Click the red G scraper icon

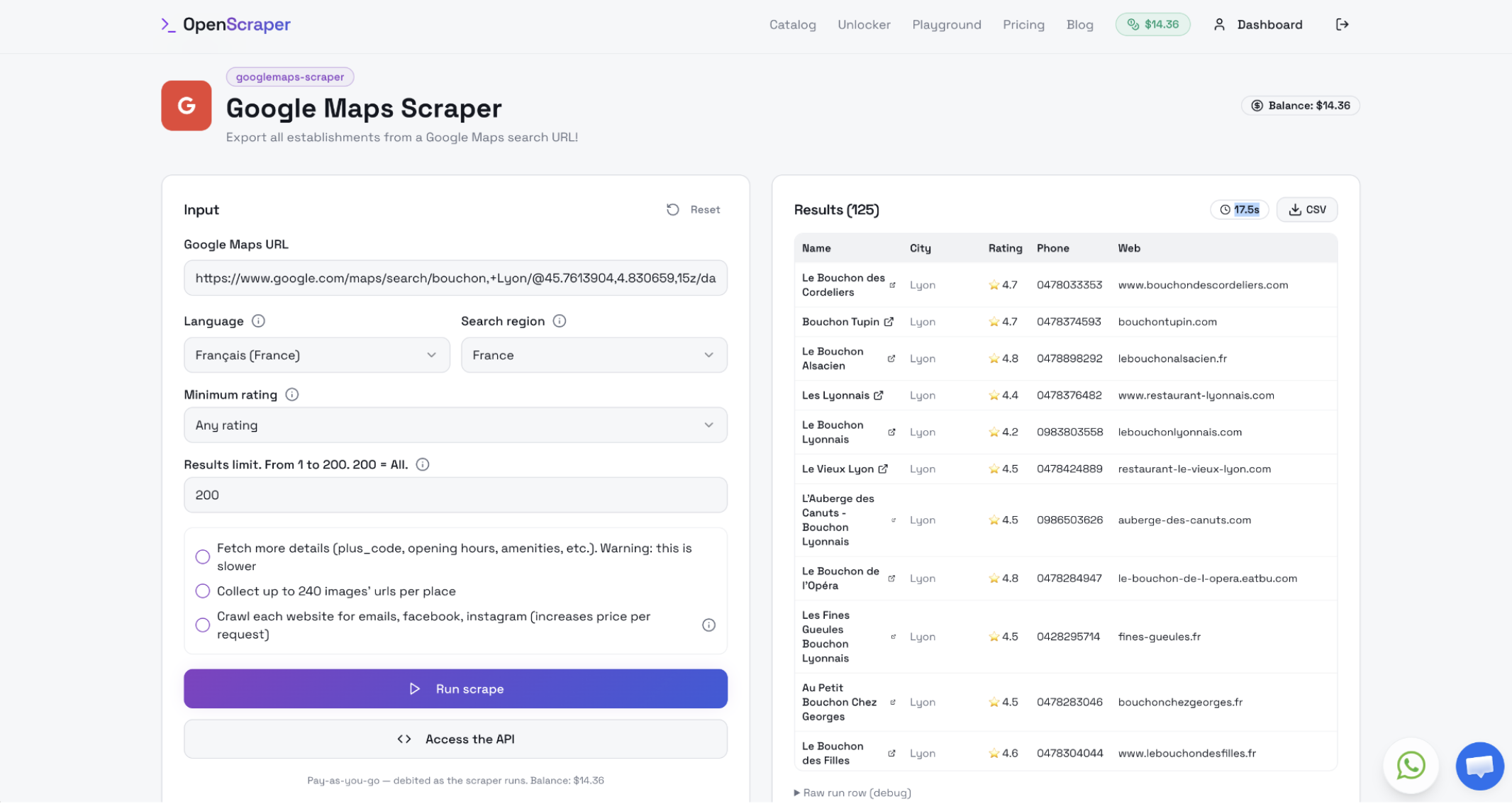pos(187,106)
